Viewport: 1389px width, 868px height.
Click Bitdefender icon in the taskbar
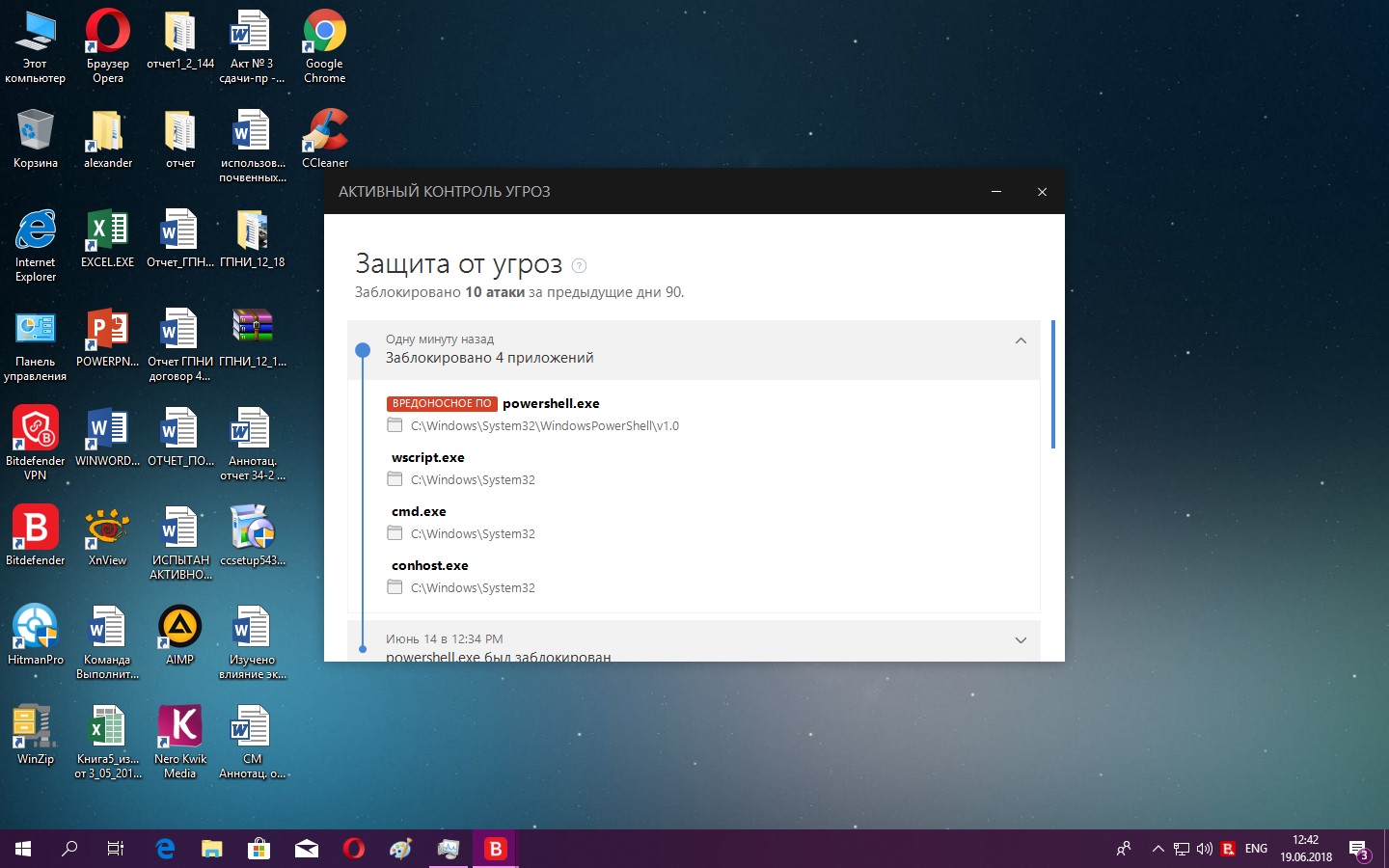[495, 849]
